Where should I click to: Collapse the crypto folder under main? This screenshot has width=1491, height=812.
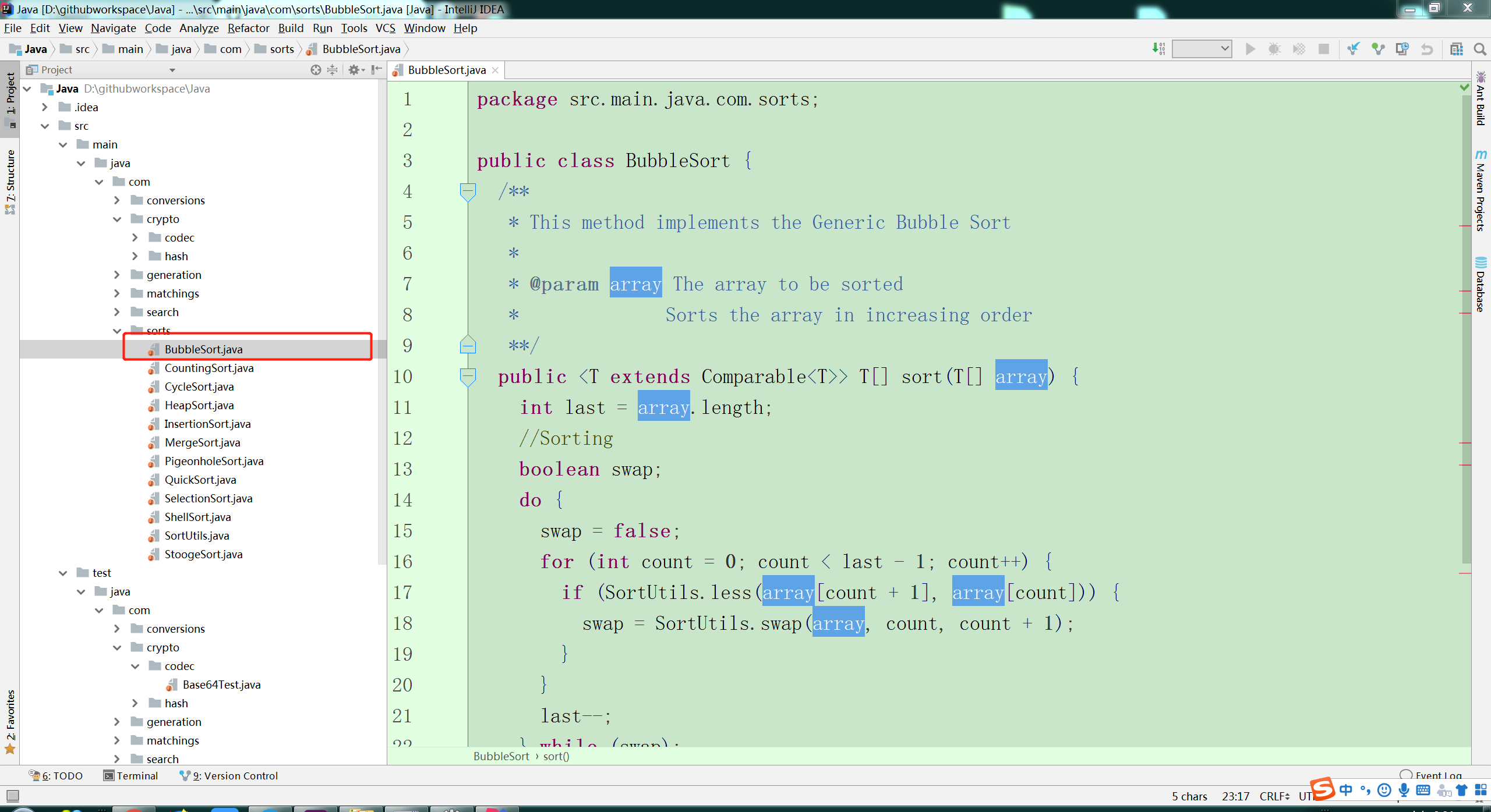tap(117, 219)
